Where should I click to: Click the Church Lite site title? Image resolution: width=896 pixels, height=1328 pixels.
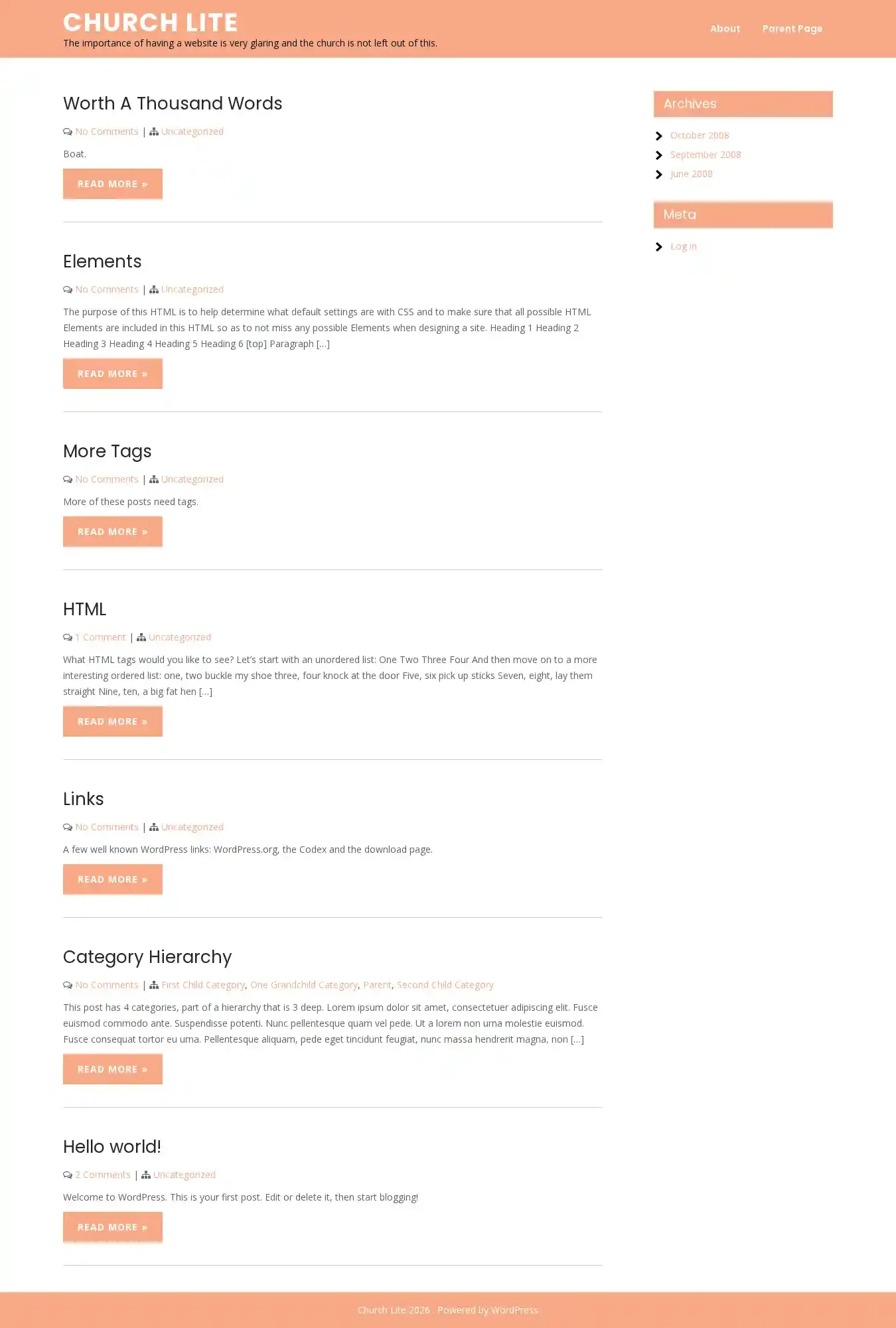coord(151,23)
